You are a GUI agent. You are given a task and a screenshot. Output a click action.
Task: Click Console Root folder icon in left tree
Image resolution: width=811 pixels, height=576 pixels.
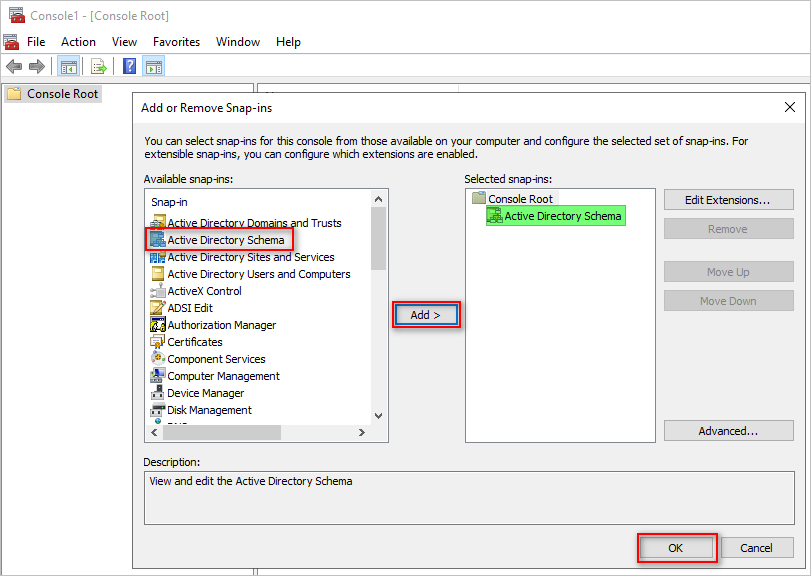(x=14, y=94)
